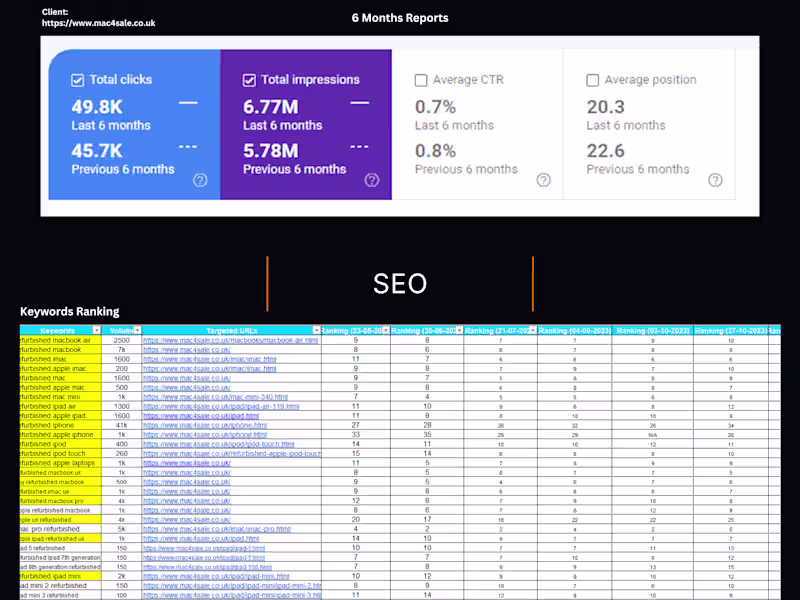
Task: Open the macbook-air.html URL link
Action: tap(231, 340)
